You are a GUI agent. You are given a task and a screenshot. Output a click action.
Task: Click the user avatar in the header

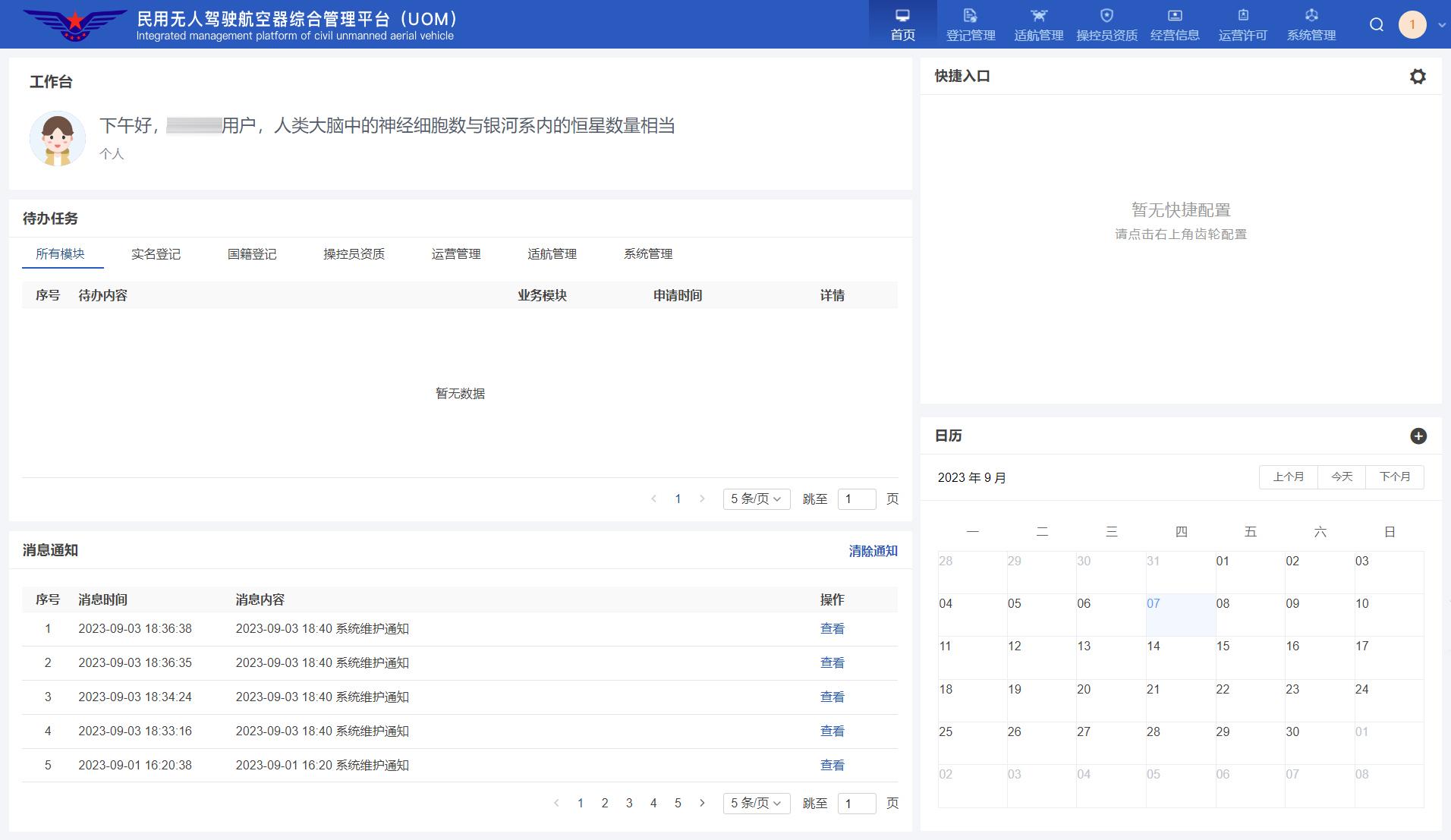(x=1412, y=25)
